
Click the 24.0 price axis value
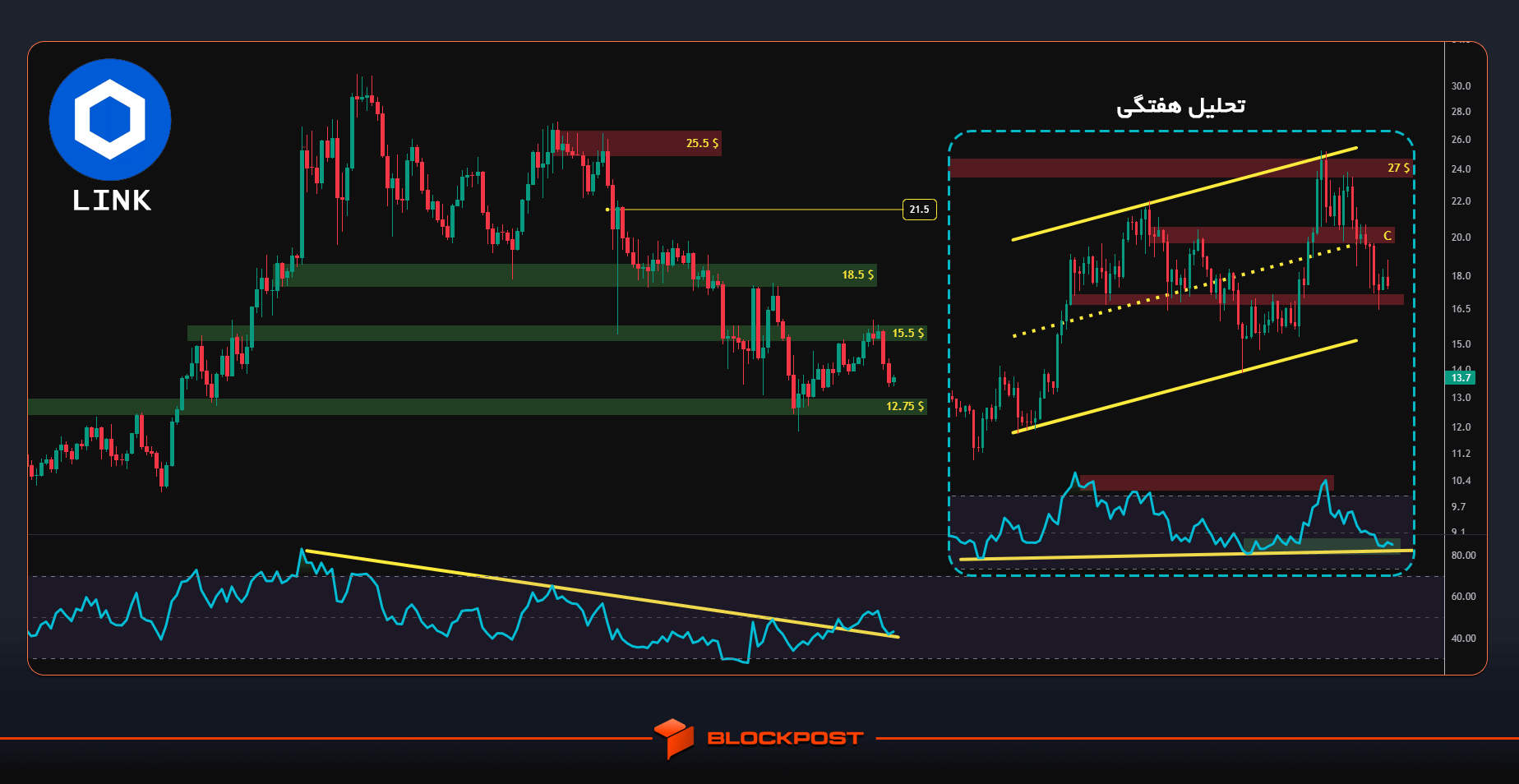point(1461,169)
